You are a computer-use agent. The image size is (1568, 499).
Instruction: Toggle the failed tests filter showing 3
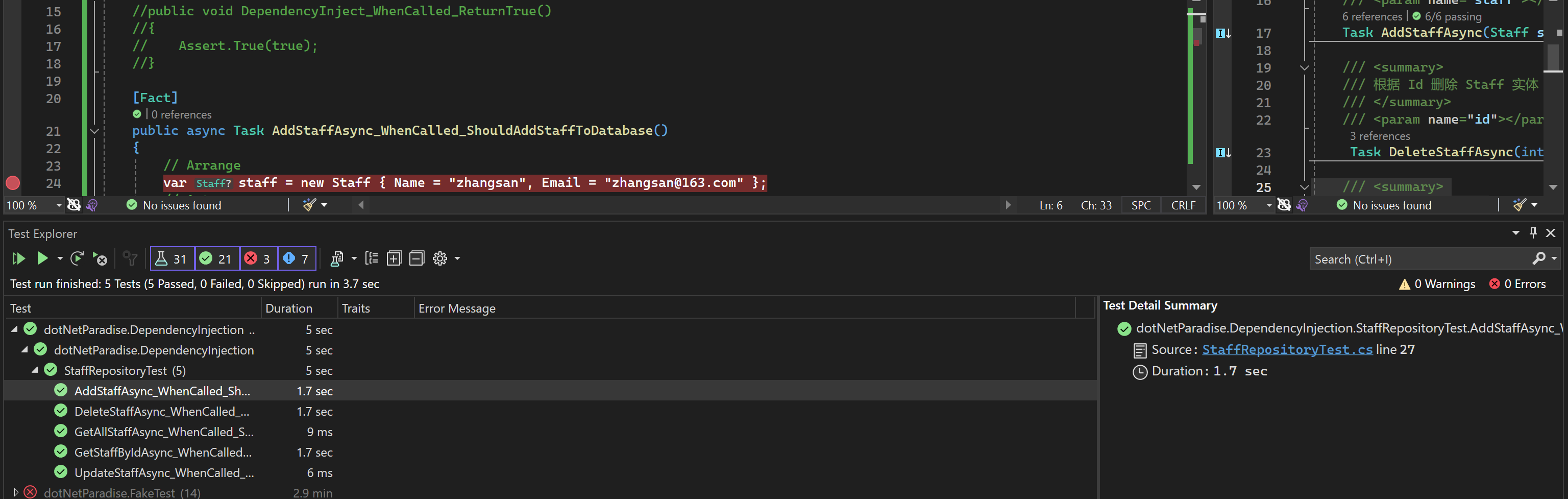[259, 258]
